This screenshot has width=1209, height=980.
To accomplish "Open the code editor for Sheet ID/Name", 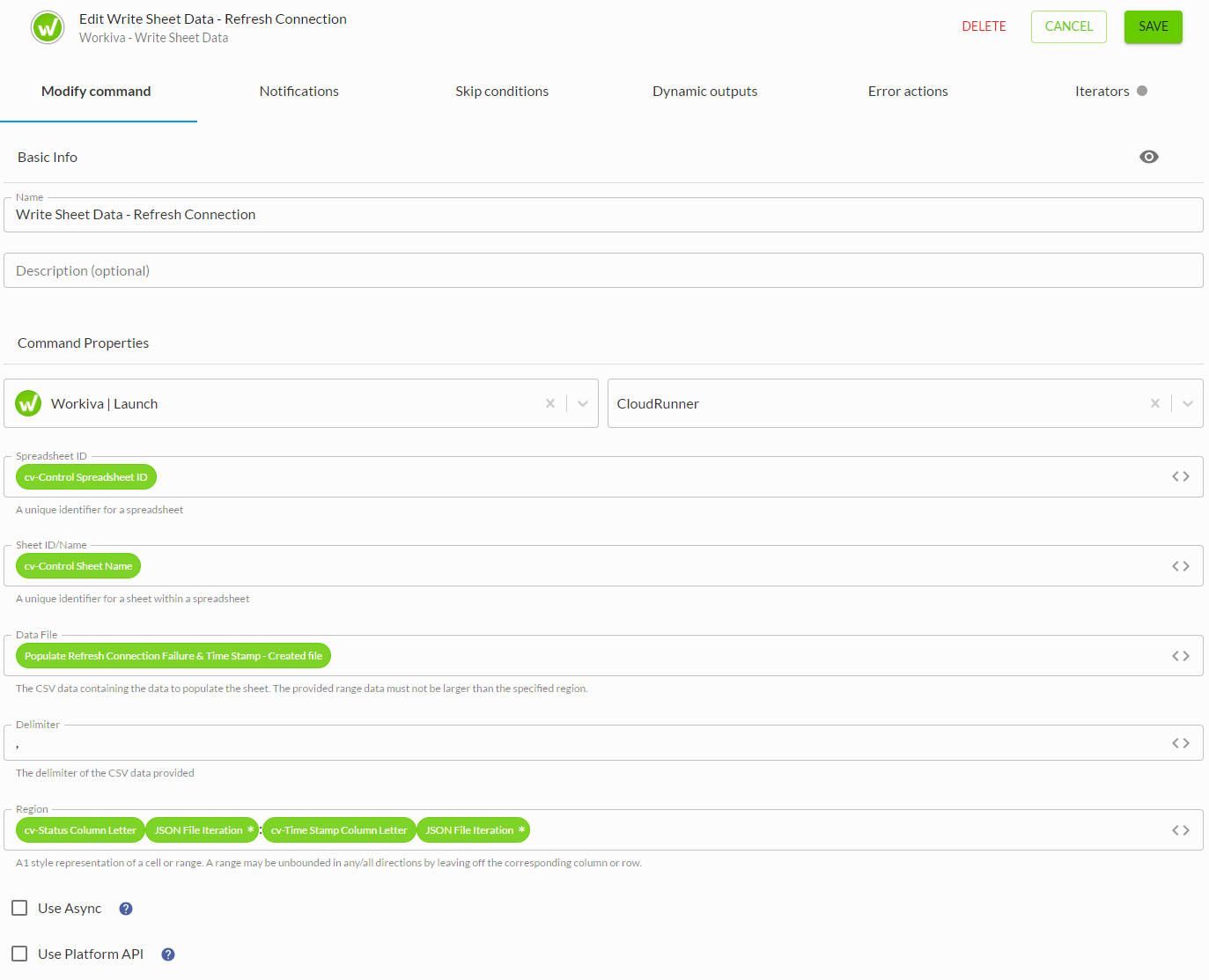I will tap(1181, 566).
